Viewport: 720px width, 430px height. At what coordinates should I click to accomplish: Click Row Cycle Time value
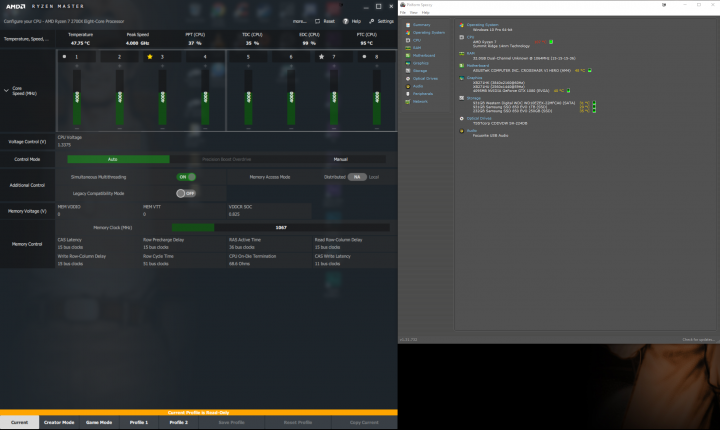click(156, 264)
